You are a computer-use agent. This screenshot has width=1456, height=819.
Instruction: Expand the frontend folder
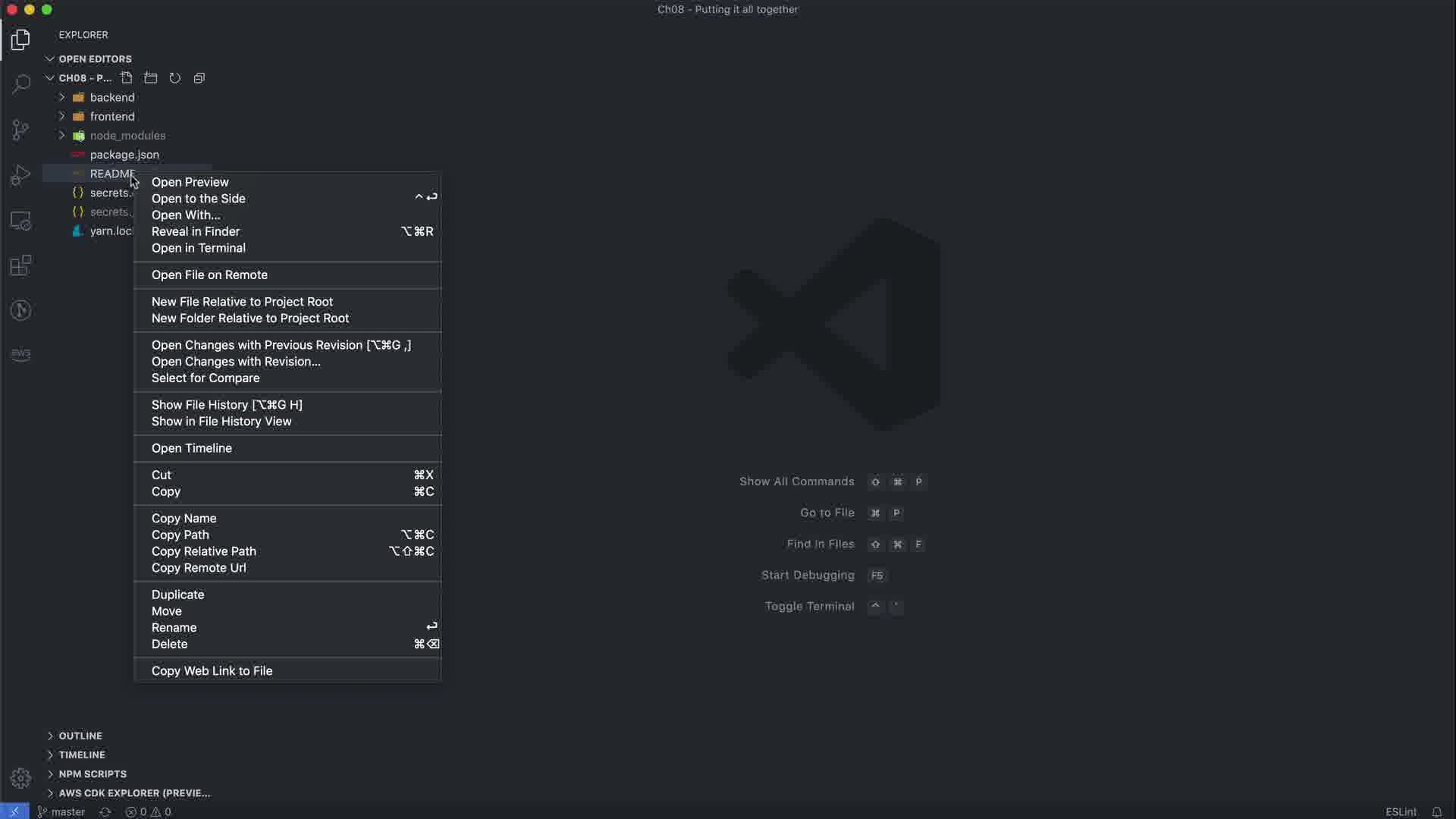[x=111, y=116]
